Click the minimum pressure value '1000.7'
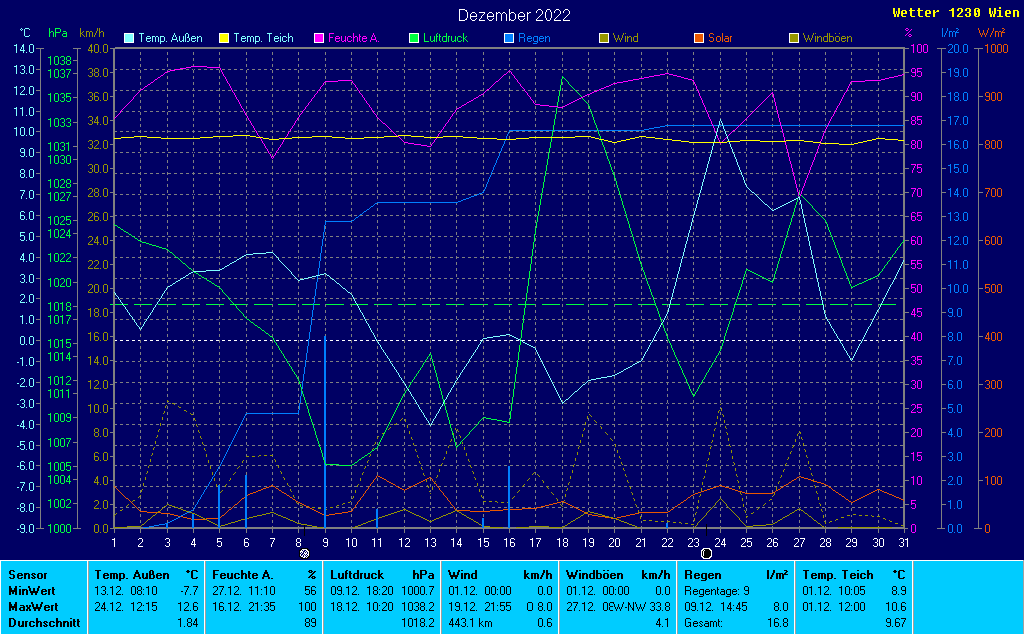Screen dimensions: 1024x634 [x=418, y=591]
